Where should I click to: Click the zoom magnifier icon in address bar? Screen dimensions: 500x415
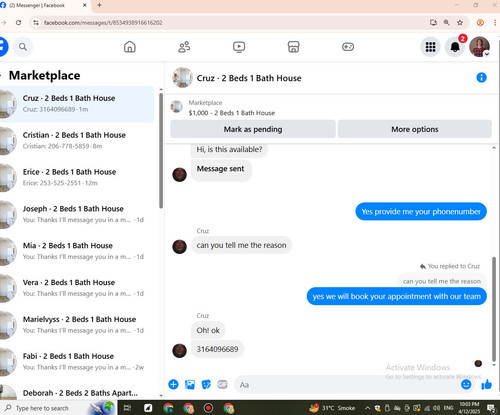click(x=446, y=23)
